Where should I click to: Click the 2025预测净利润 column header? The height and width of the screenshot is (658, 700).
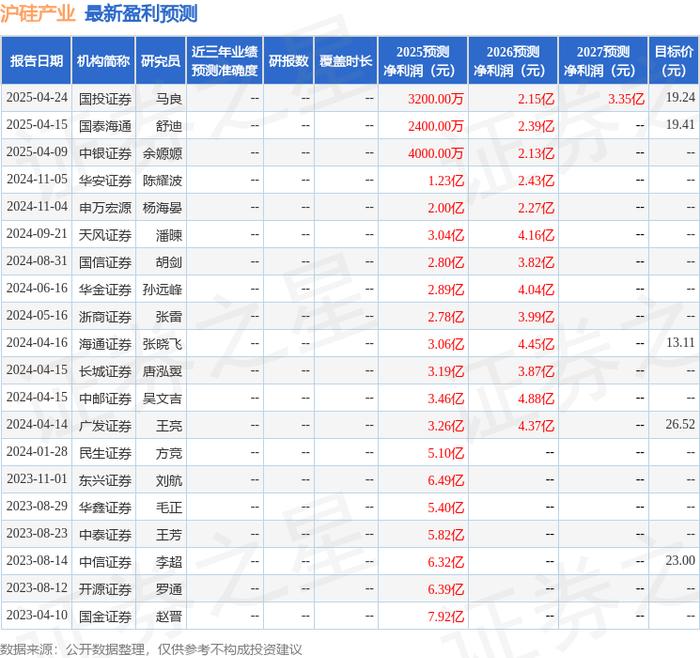[423, 61]
